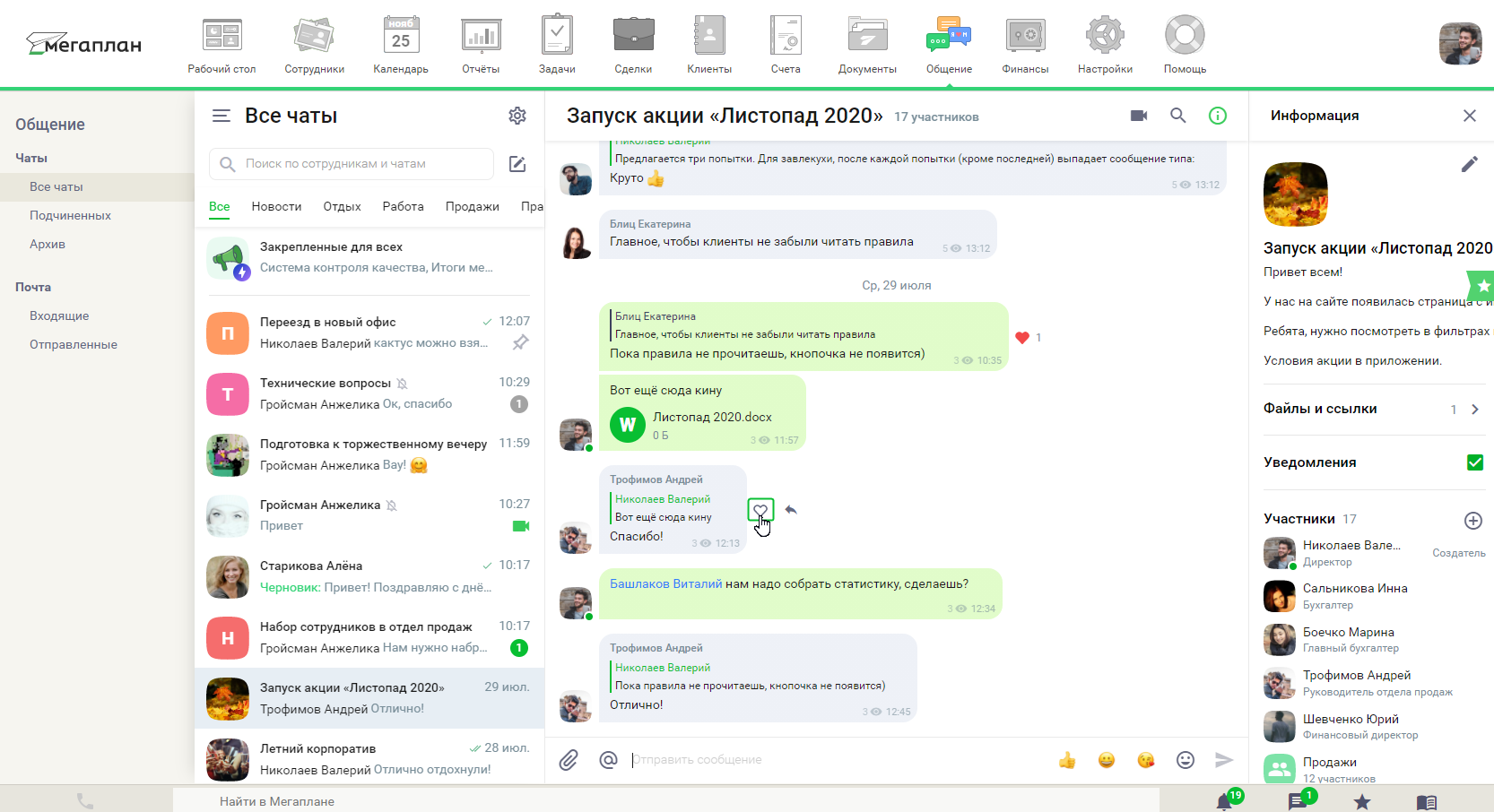
Task: Open the Задачи module
Action: tap(557, 45)
